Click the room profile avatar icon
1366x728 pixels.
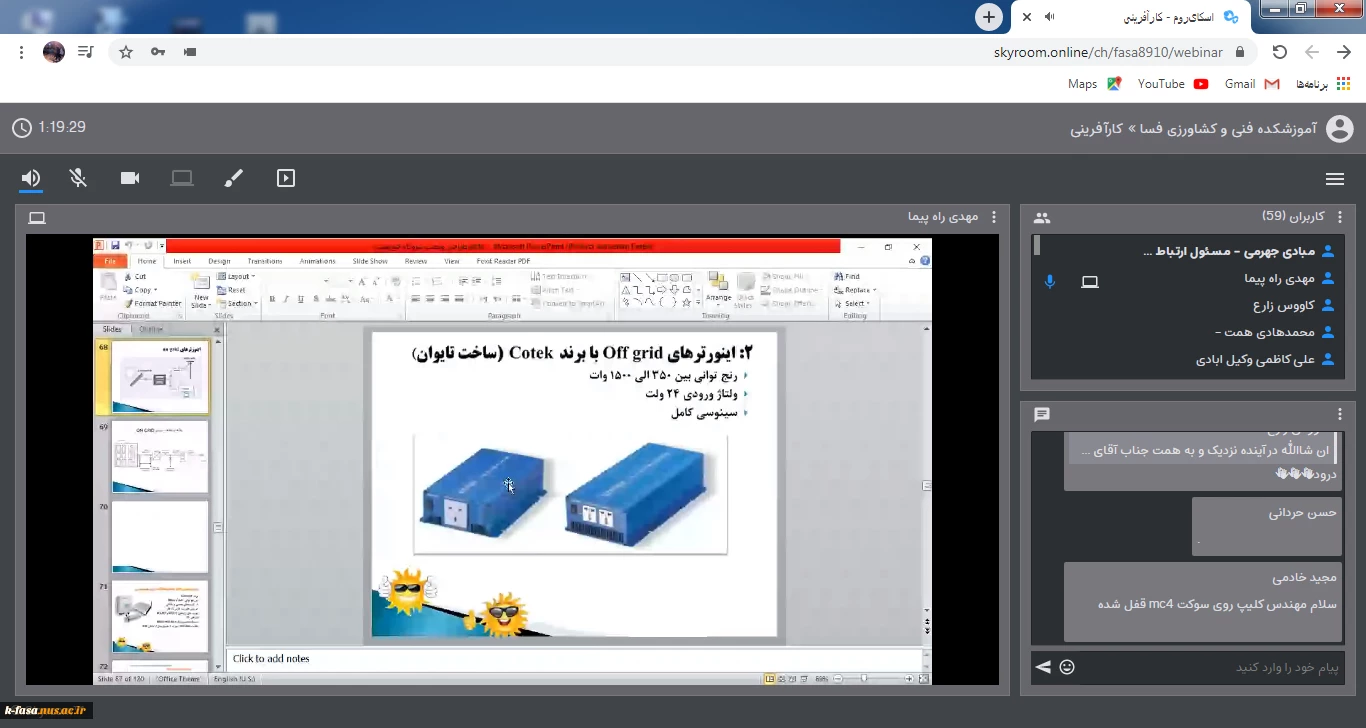tap(1339, 129)
